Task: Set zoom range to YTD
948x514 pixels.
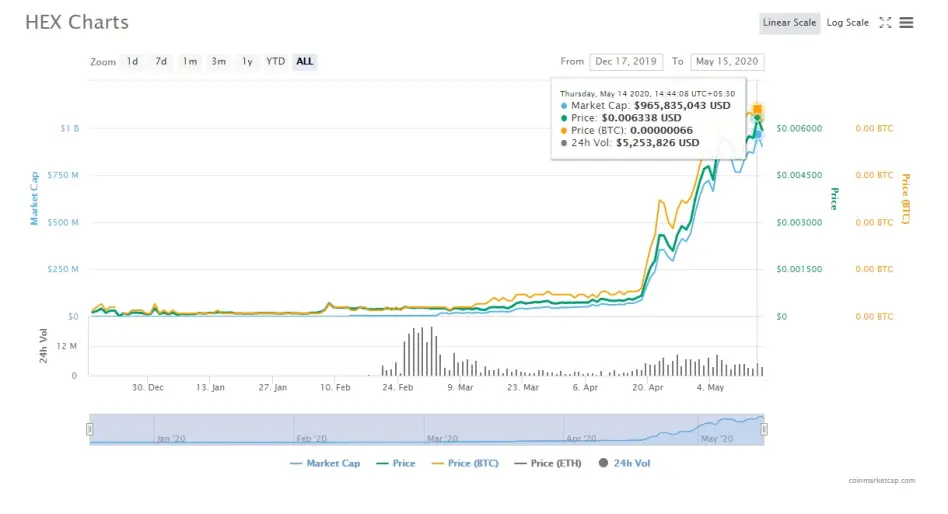Action: pyautogui.click(x=276, y=62)
